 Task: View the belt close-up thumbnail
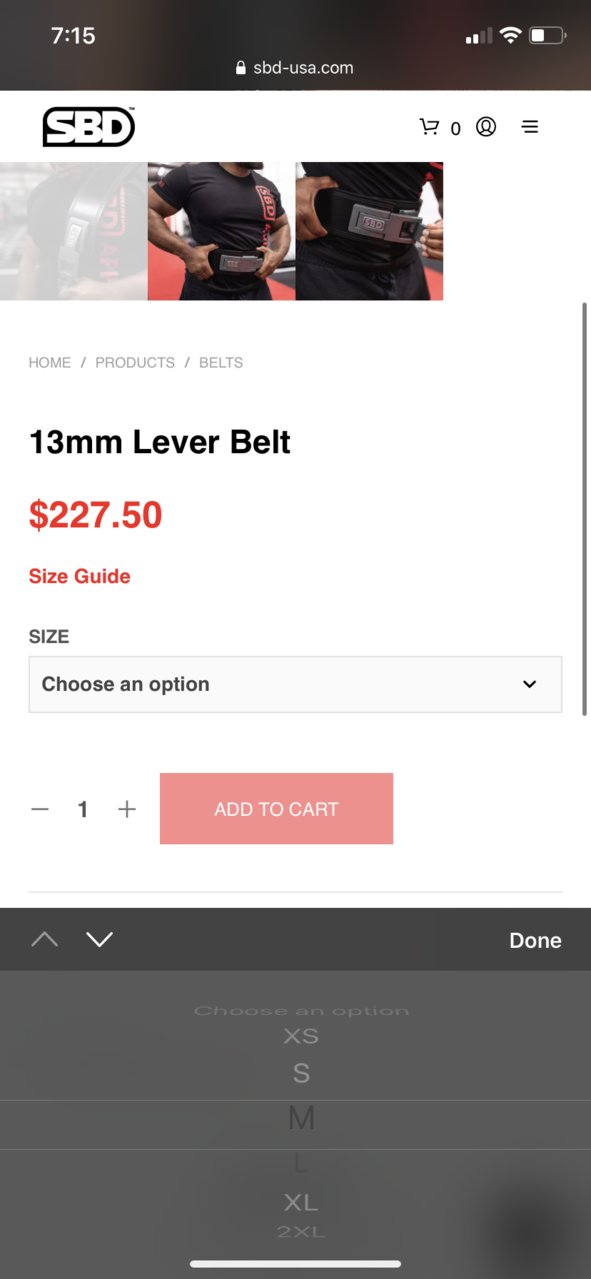point(369,230)
